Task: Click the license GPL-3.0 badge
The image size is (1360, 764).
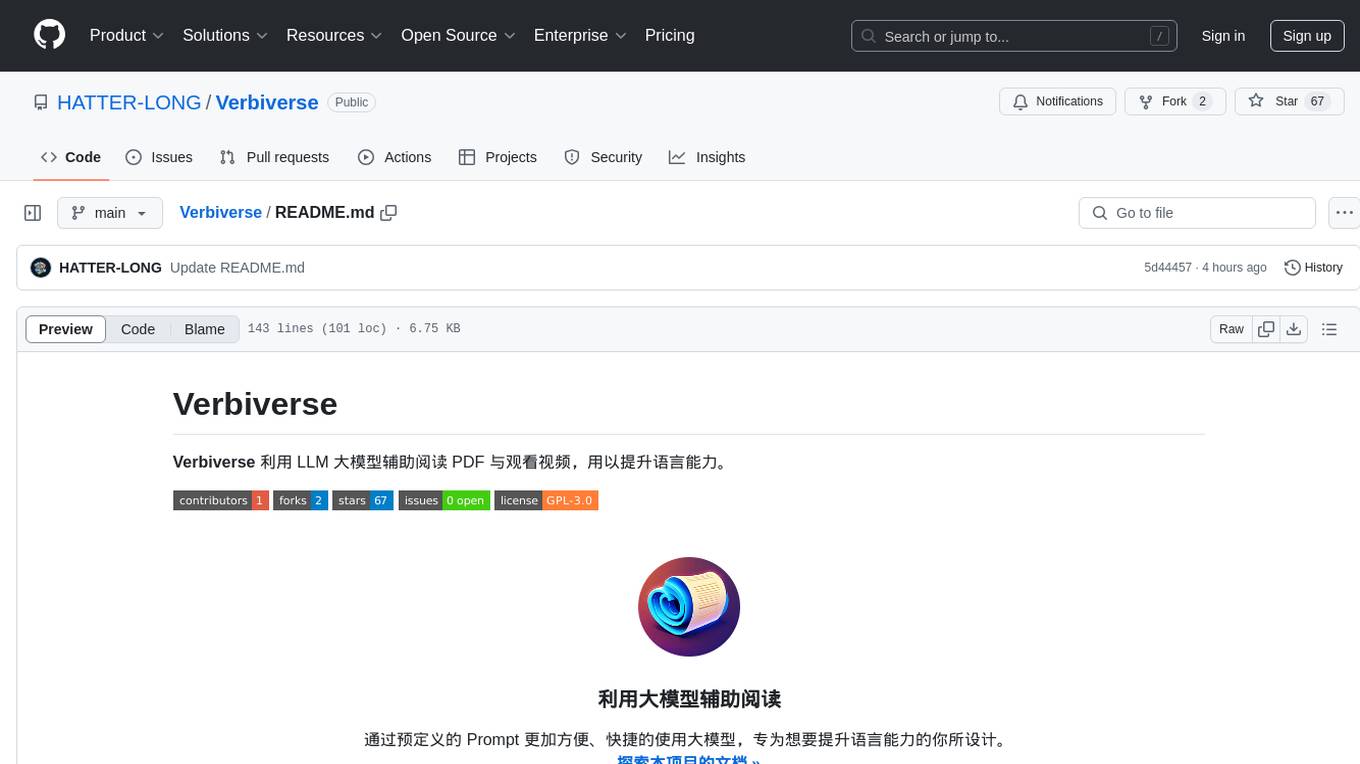Action: pos(546,500)
